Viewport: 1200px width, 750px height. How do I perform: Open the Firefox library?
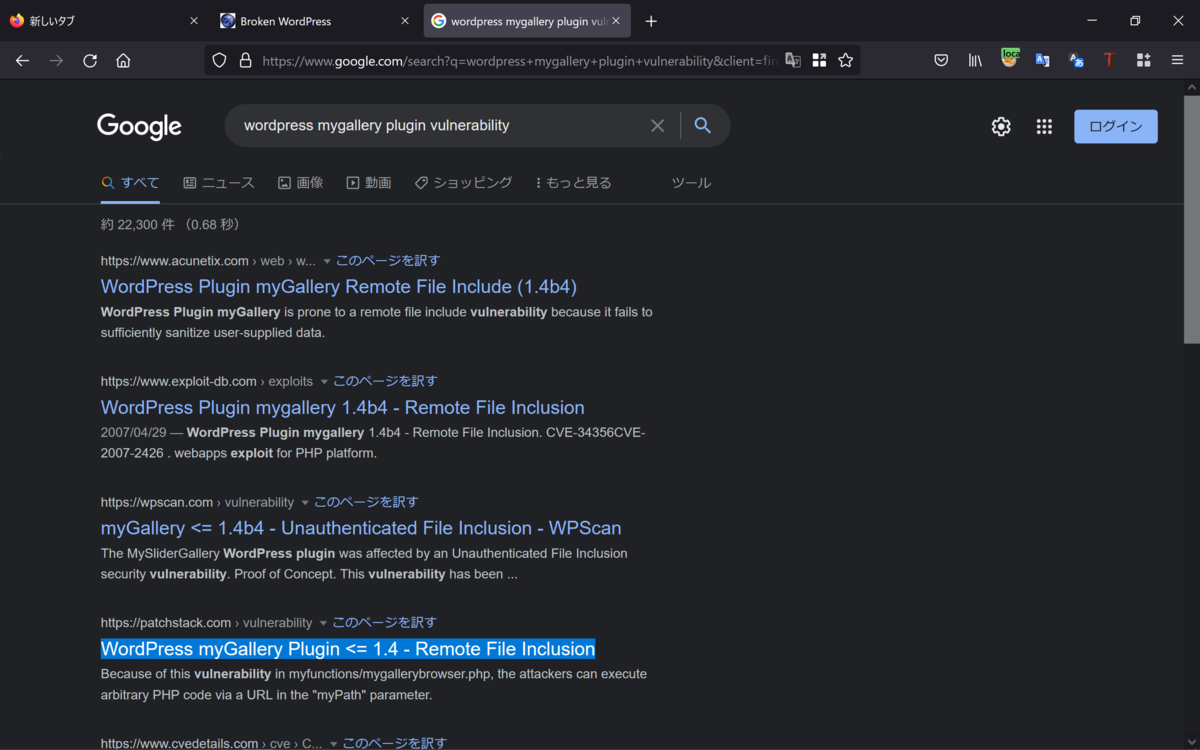975,60
